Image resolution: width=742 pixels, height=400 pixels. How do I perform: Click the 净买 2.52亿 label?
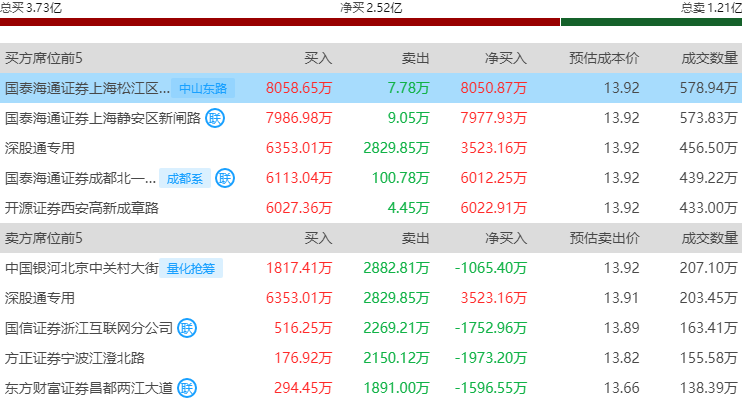371,8
